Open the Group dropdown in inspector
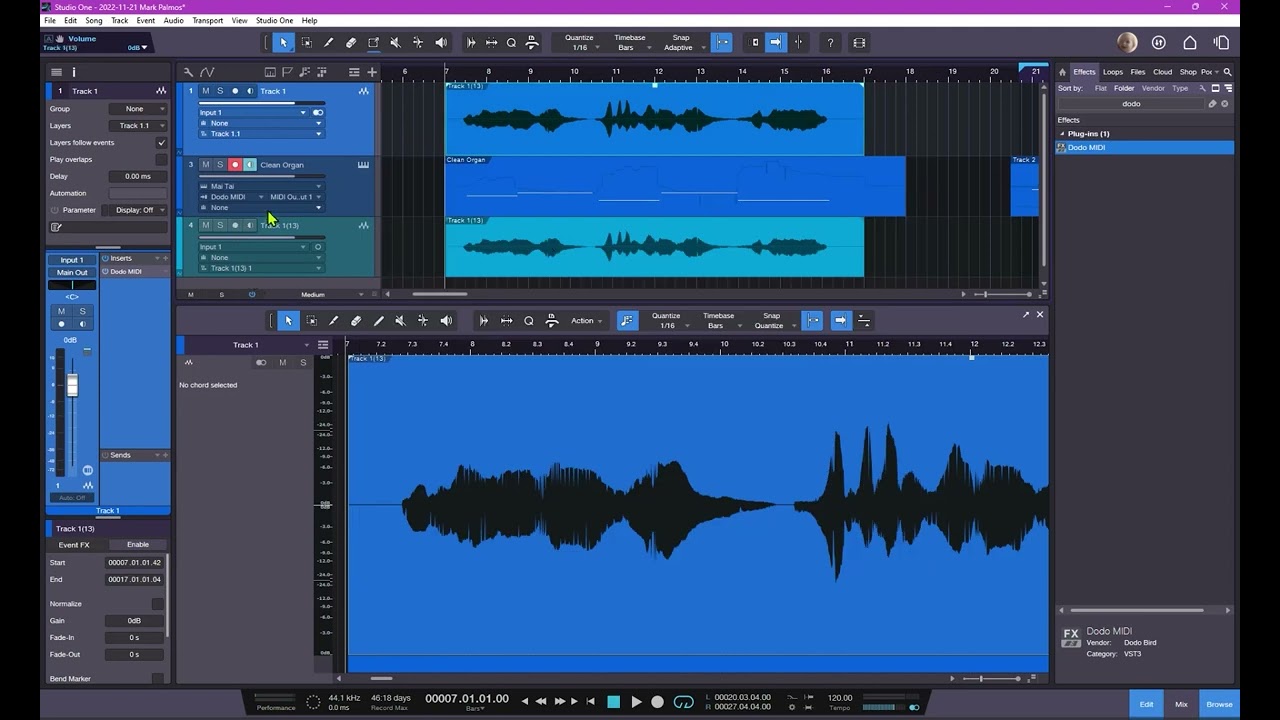This screenshot has height=720, width=1280. (139, 109)
